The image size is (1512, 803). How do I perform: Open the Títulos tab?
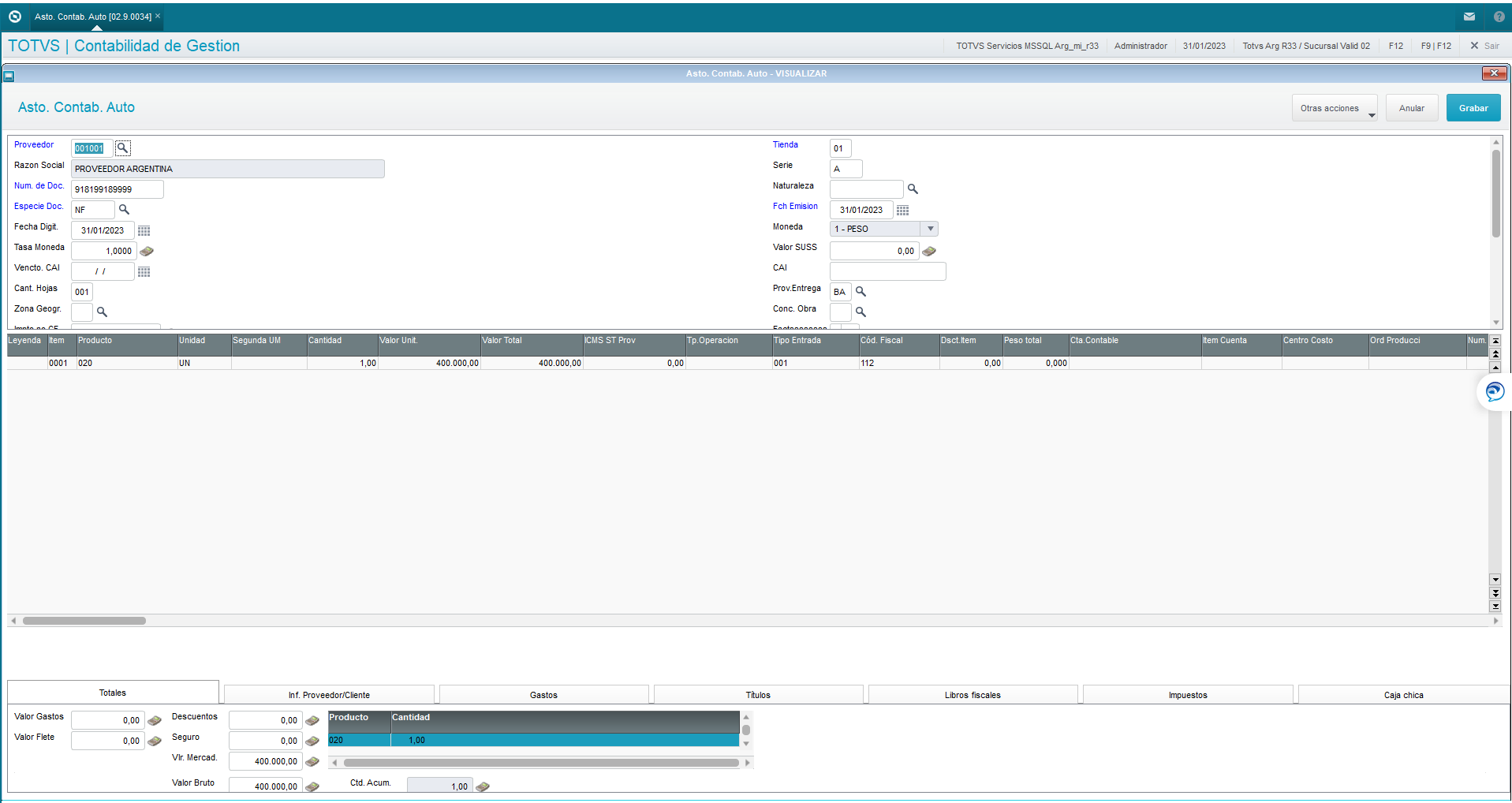(758, 695)
